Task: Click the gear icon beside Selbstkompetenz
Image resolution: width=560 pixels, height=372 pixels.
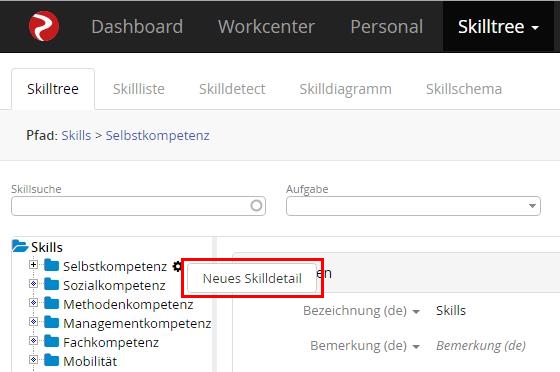Action: click(177, 266)
